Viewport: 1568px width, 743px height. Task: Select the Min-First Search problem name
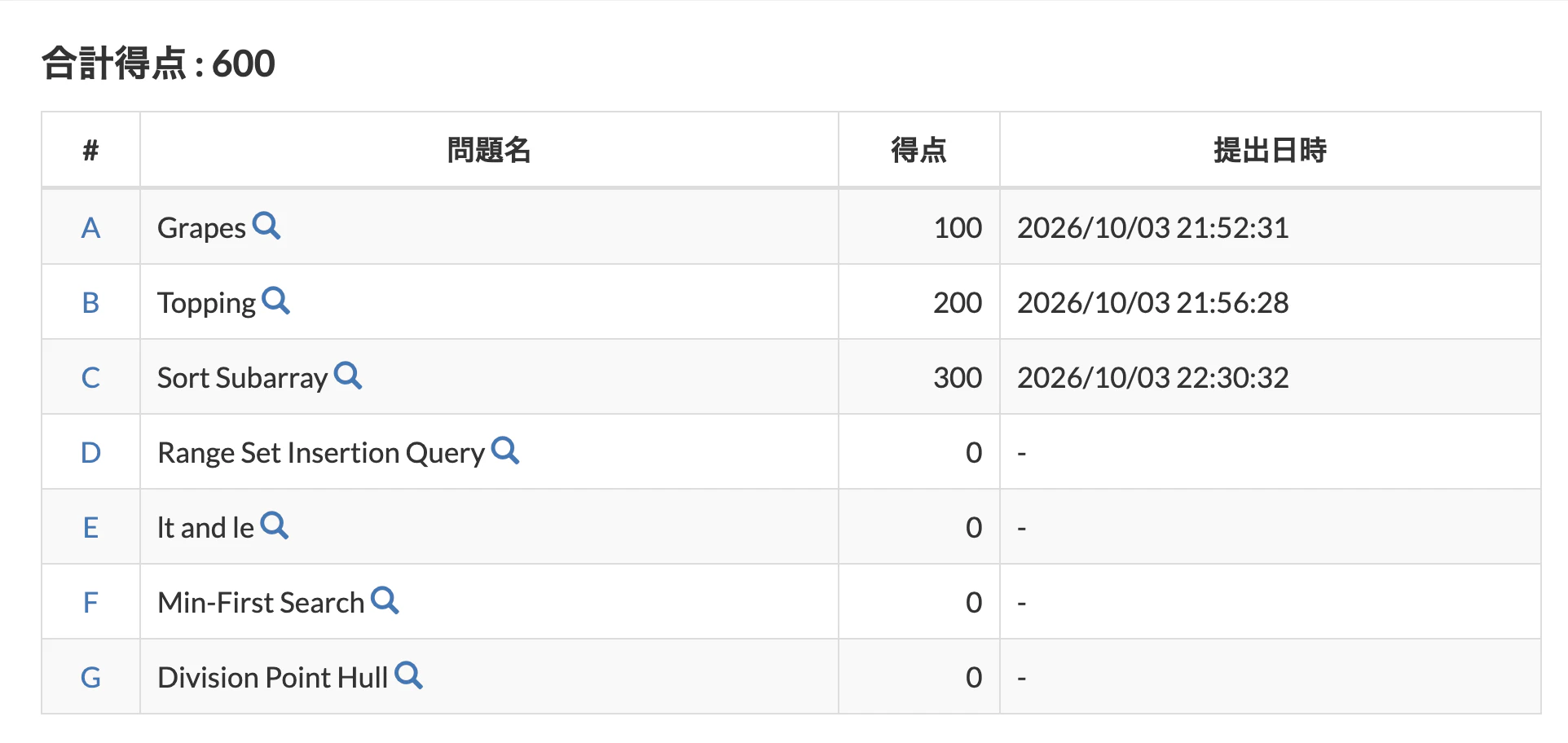pyautogui.click(x=261, y=603)
